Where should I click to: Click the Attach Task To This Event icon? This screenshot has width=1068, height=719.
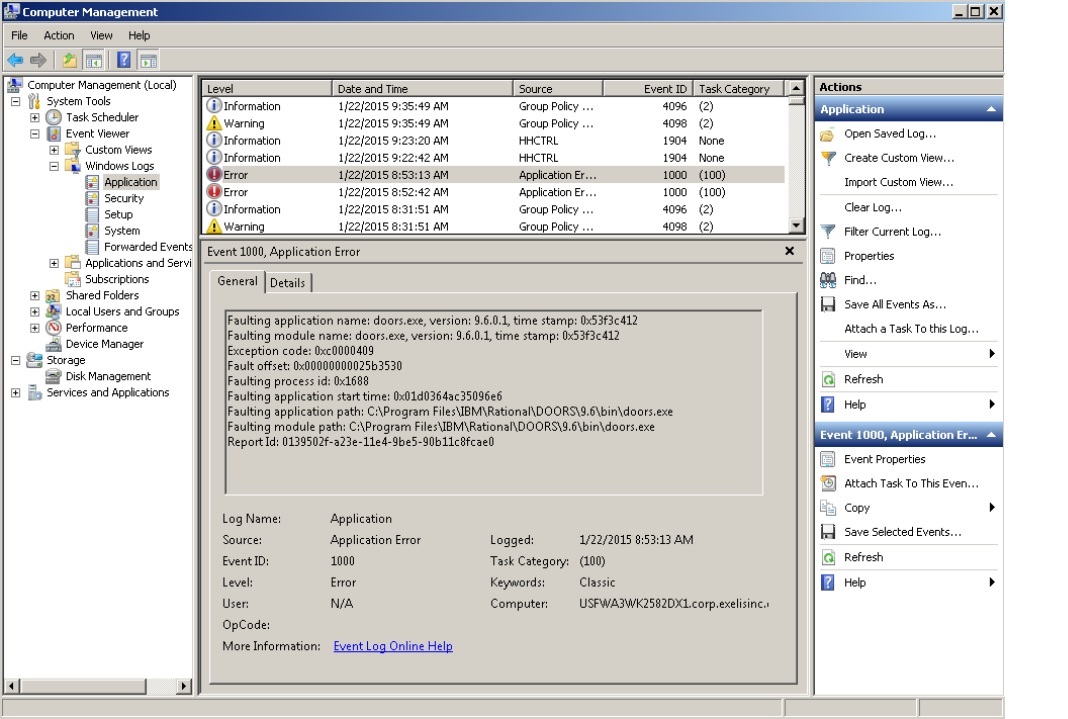[x=828, y=483]
